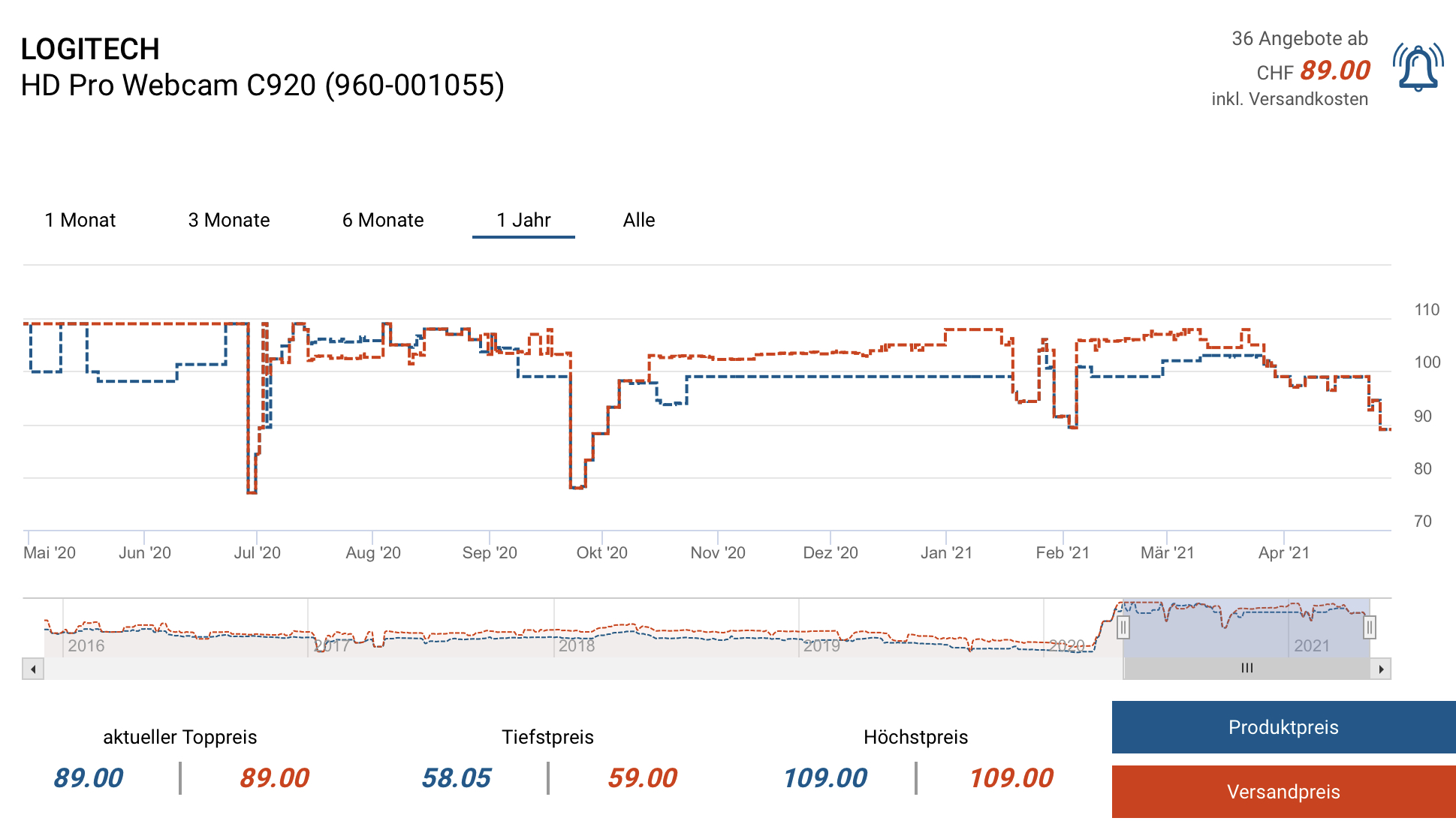1456x821 pixels.
Task: Click the right range handle in navigator
Action: [1370, 627]
